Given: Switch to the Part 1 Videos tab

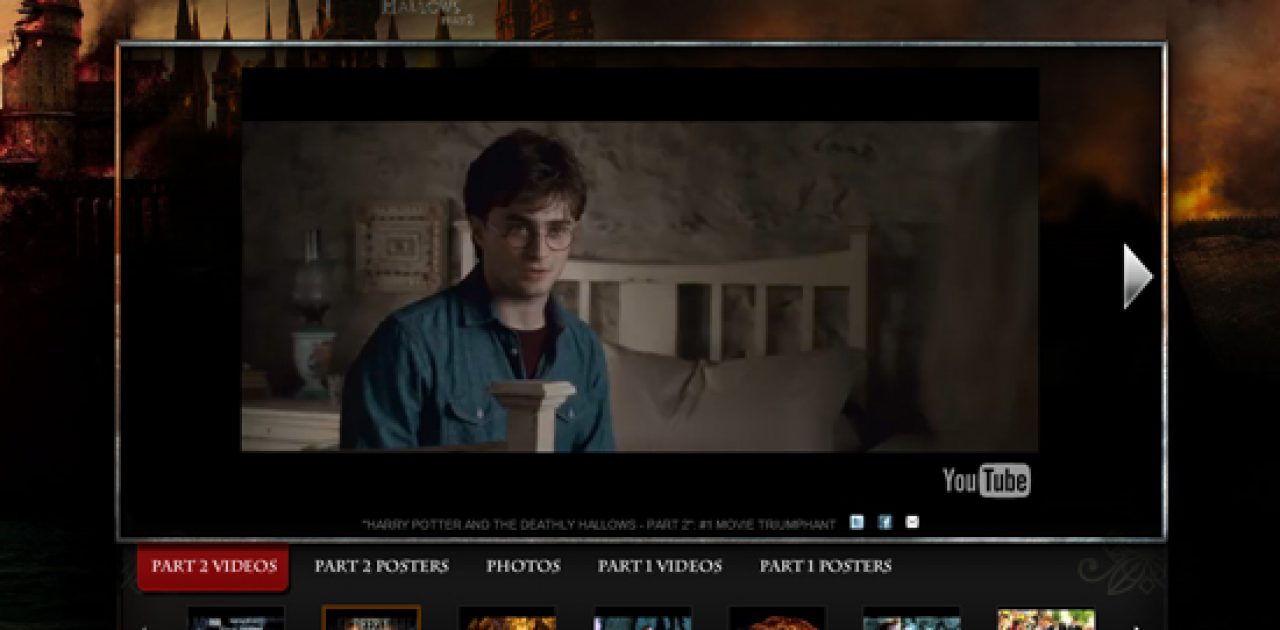Looking at the screenshot, I should click(659, 566).
